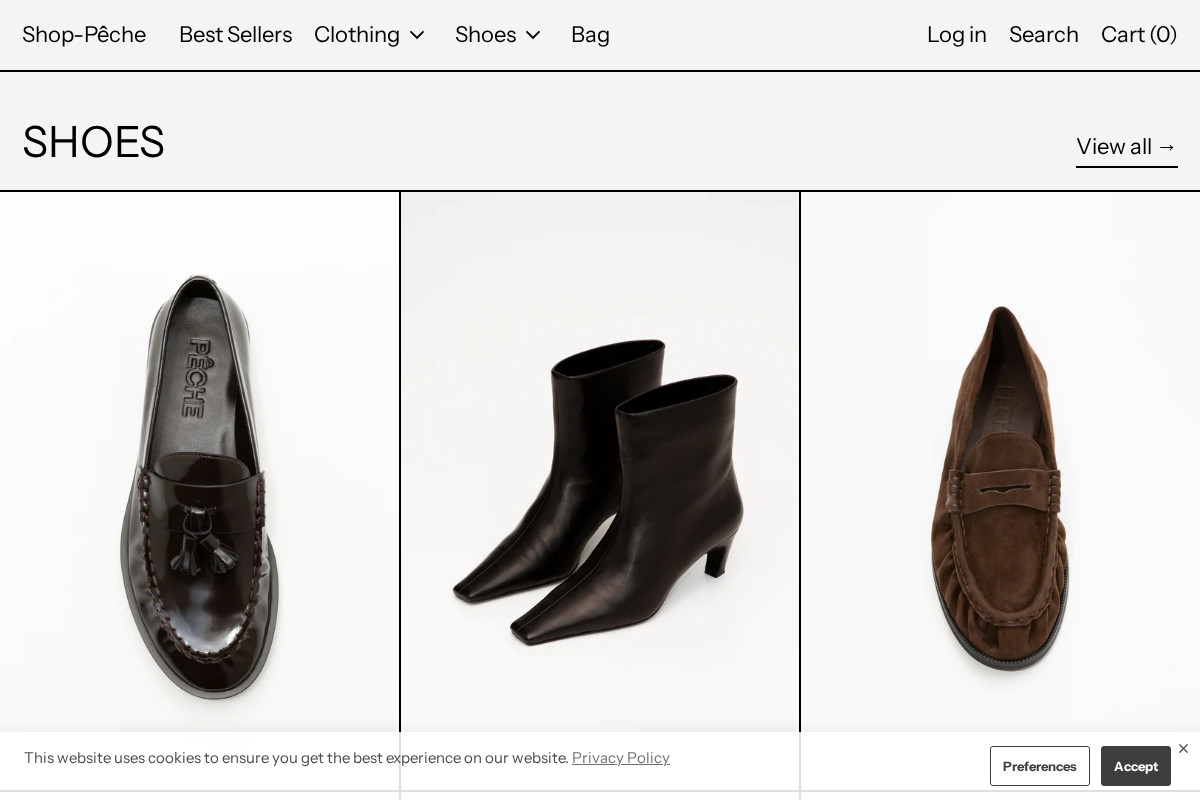Click the Shoes navigation arrow icon

pyautogui.click(x=532, y=35)
